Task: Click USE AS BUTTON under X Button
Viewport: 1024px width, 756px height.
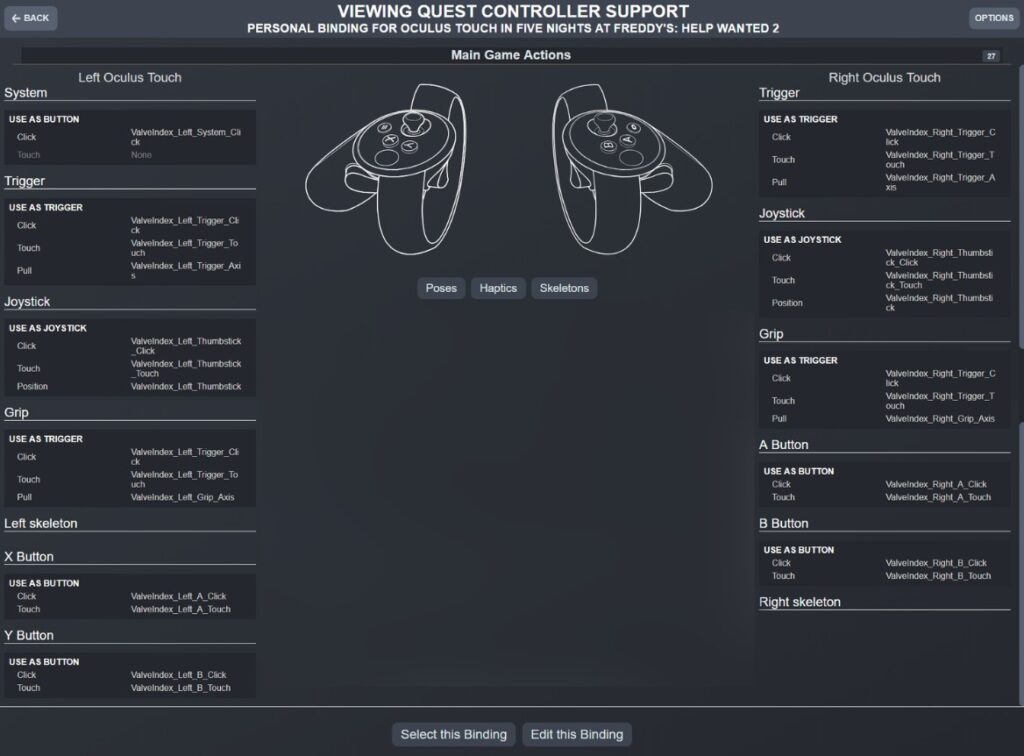Action: point(44,584)
